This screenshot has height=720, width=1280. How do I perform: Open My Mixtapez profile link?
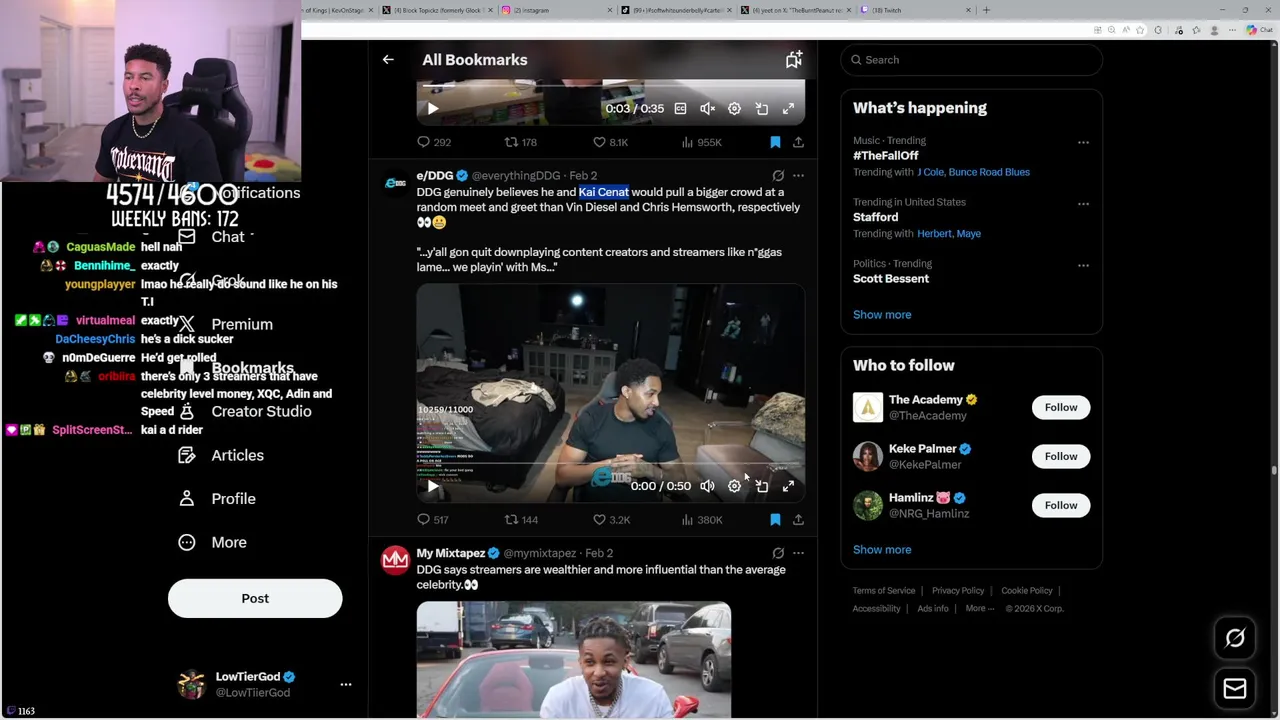451,553
